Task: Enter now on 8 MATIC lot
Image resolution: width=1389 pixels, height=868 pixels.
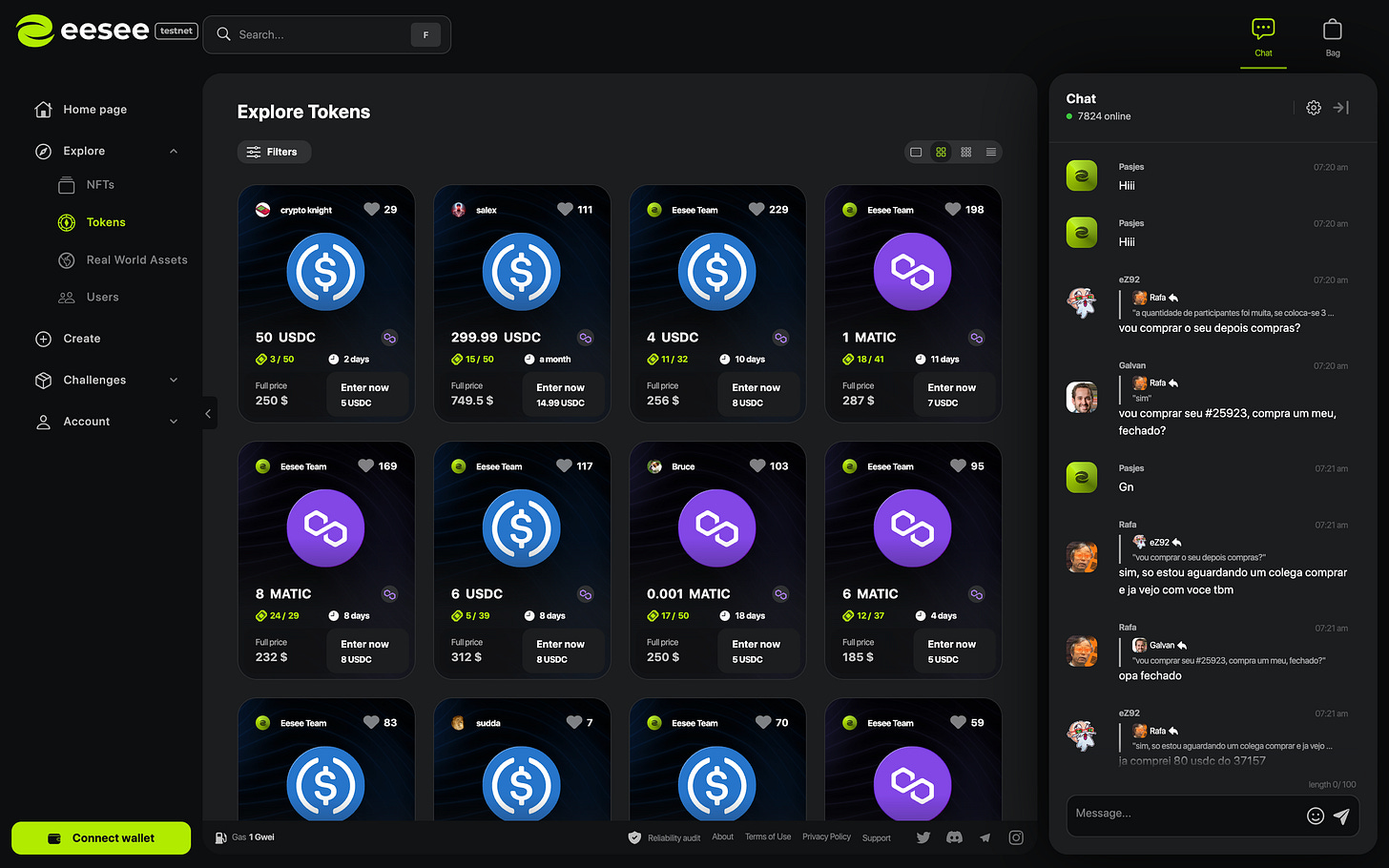Action: [367, 651]
